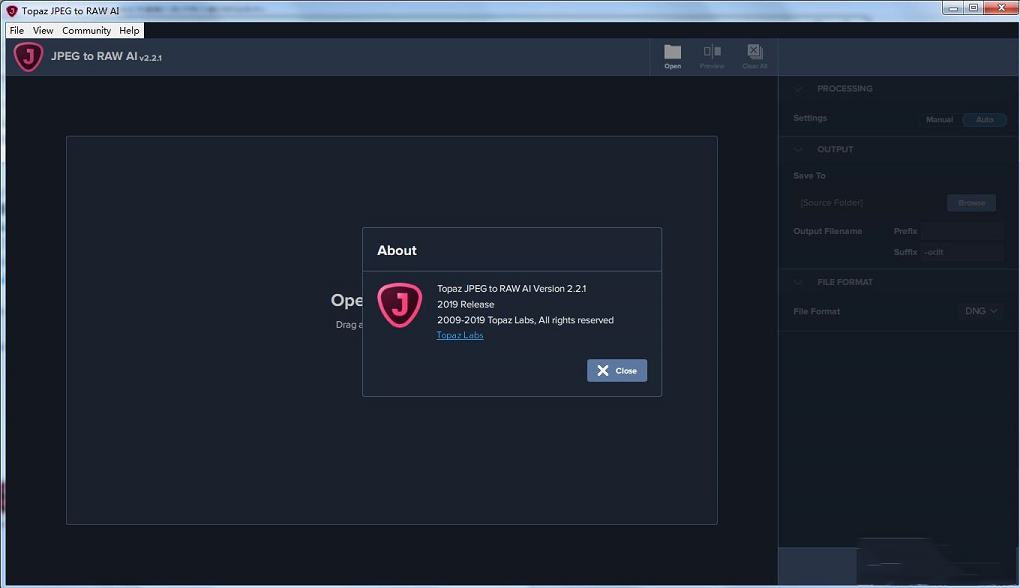Click the J logo in About dialog
The width and height of the screenshot is (1020, 588).
pos(399,305)
